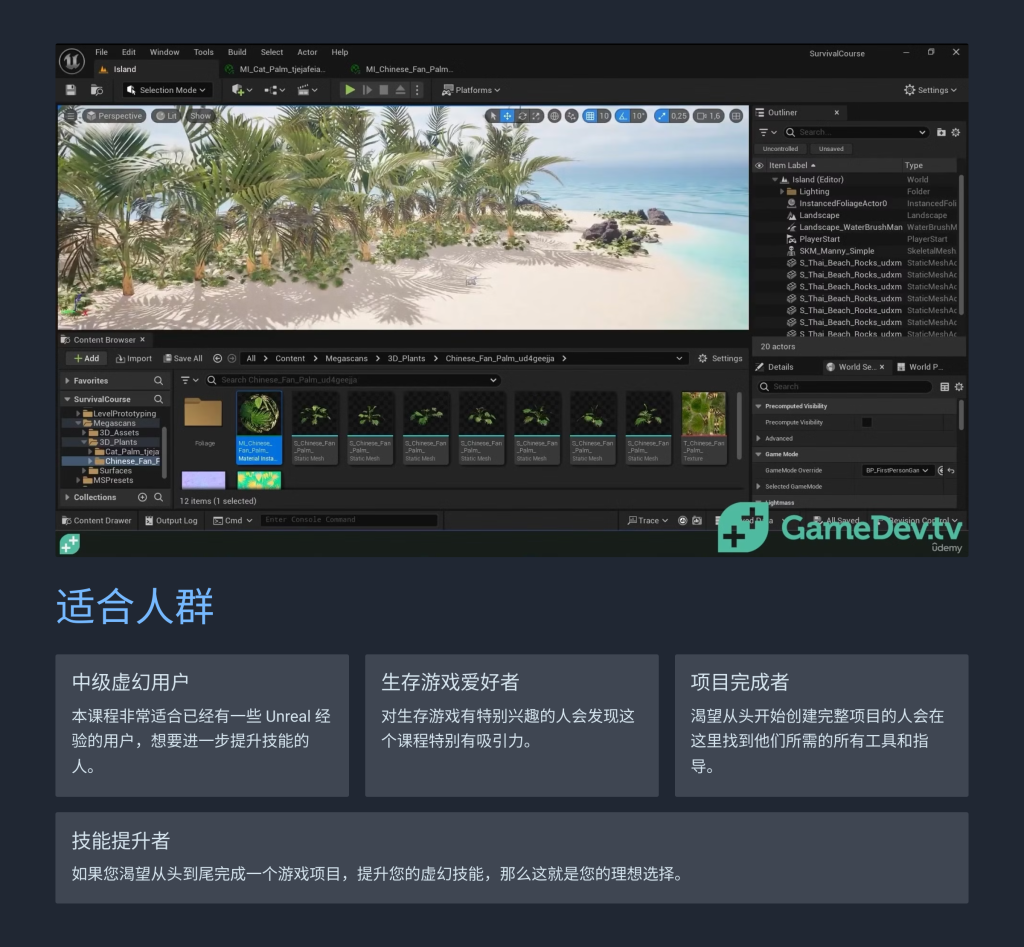Click the Add button in Content Browser
The width and height of the screenshot is (1024, 947).
click(x=86, y=359)
